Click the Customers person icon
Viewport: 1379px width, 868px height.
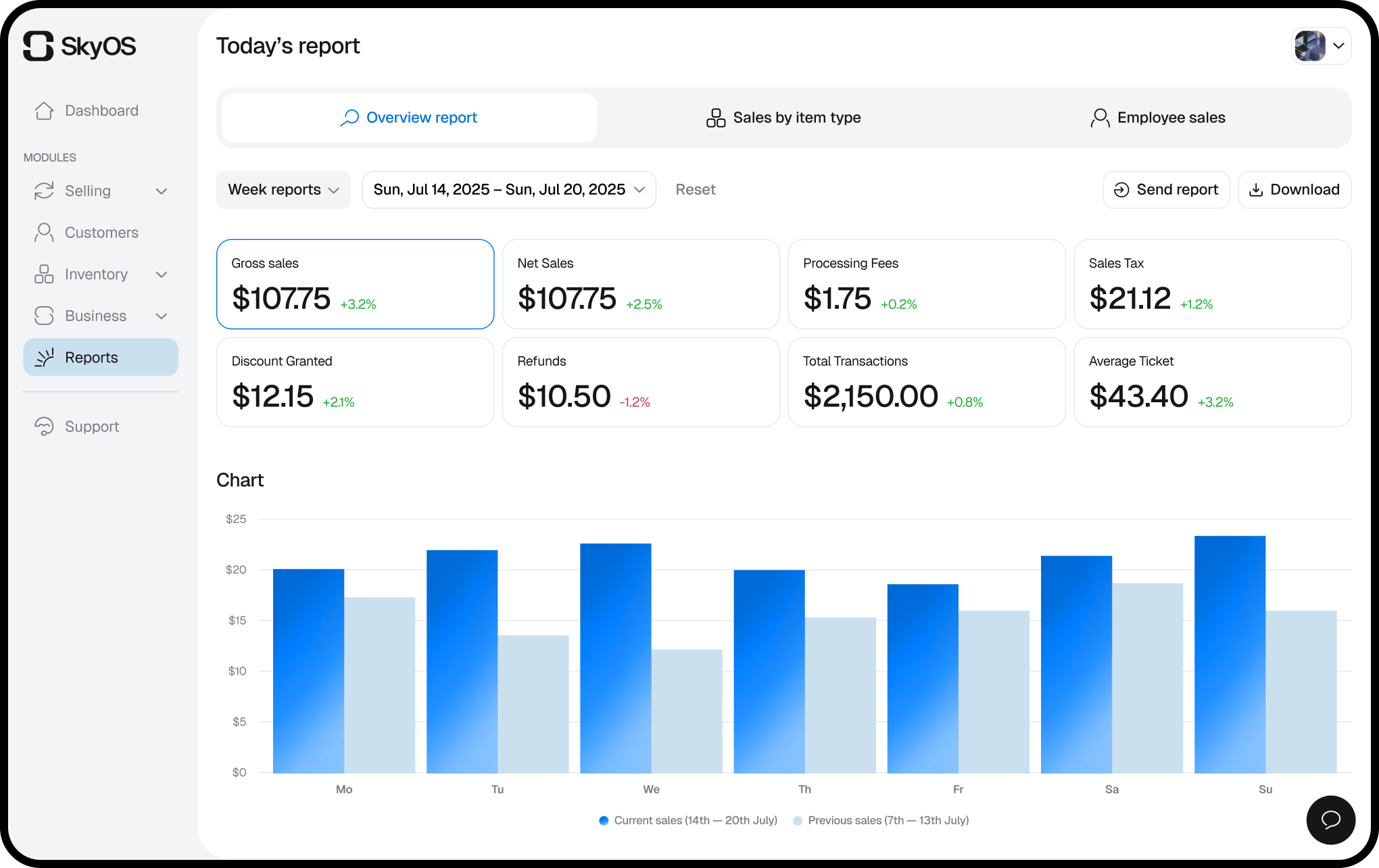point(44,233)
